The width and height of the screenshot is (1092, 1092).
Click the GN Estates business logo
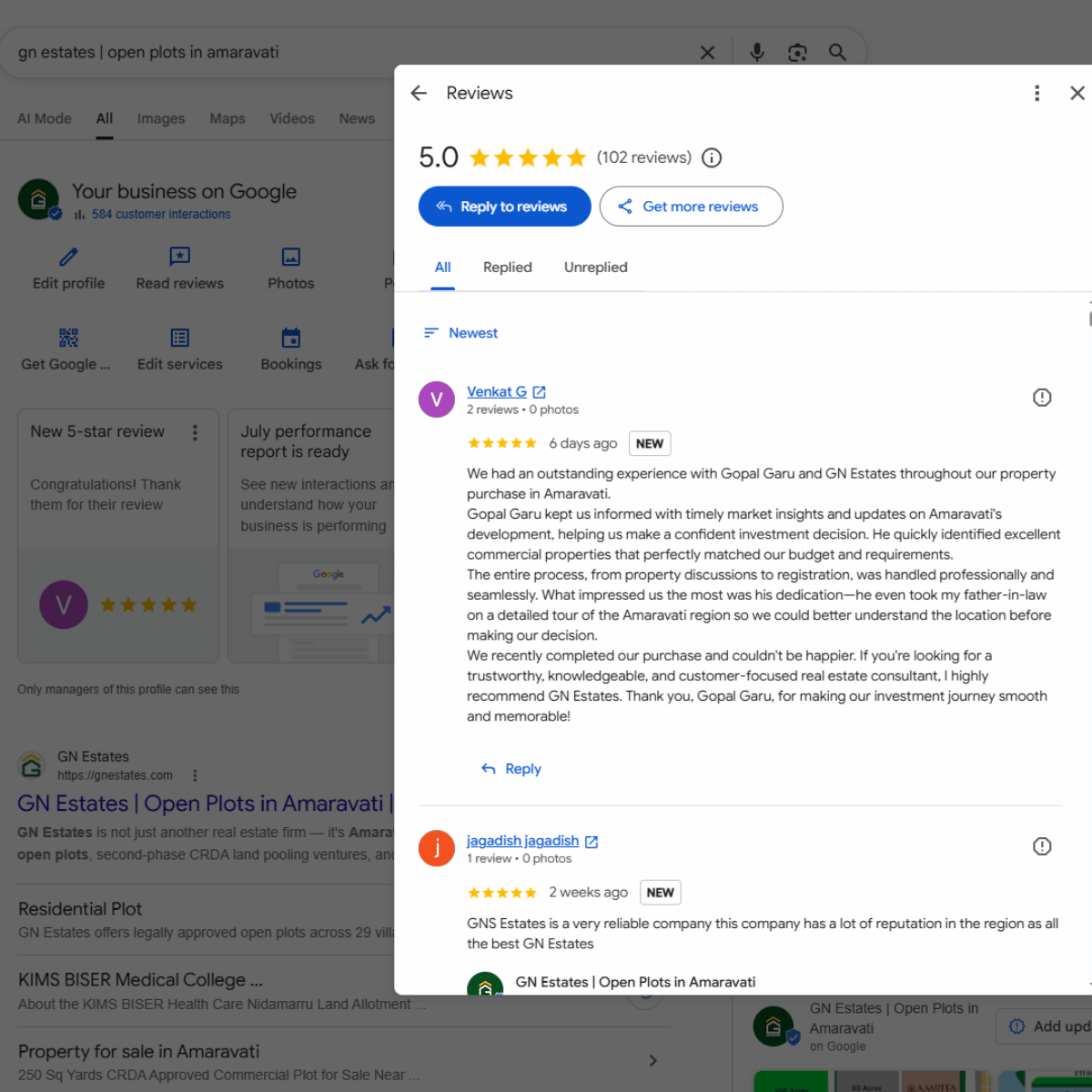pos(39,199)
